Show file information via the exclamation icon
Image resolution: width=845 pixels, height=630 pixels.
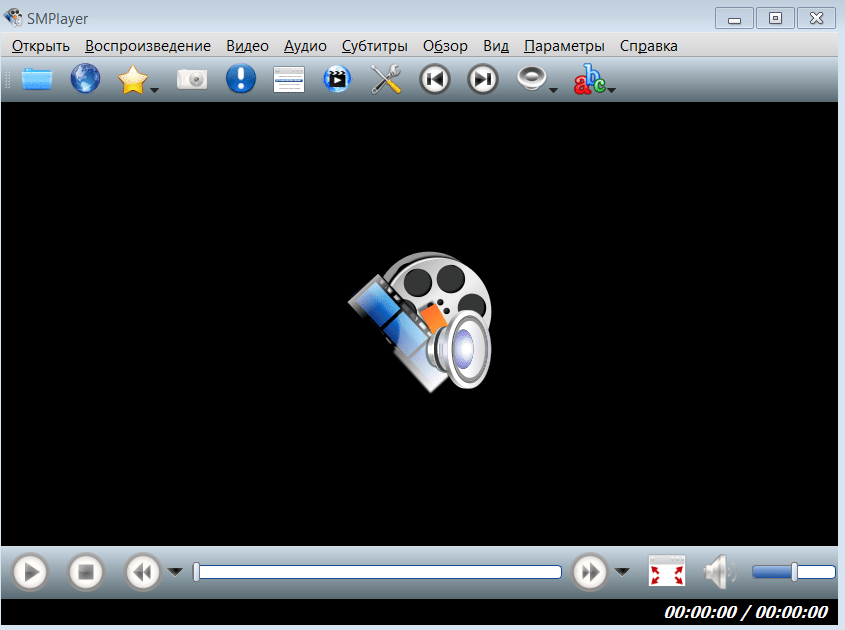pos(240,79)
